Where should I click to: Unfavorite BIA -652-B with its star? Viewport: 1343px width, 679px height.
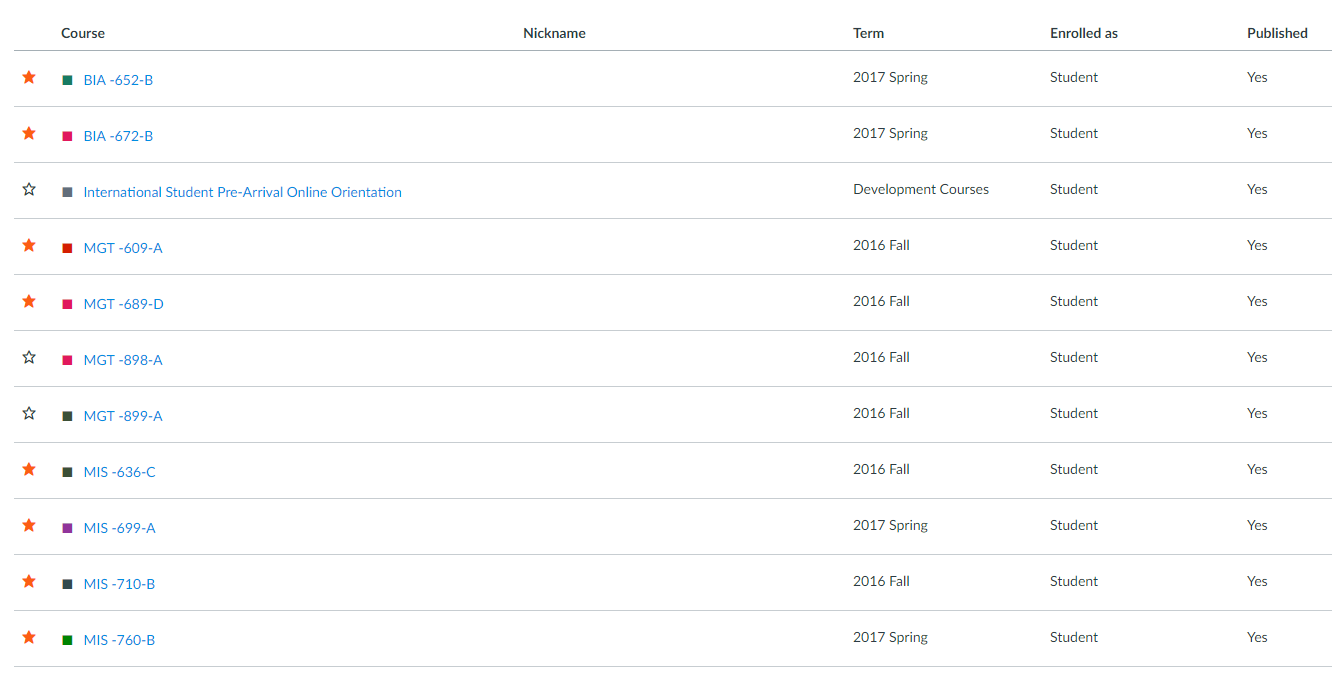point(29,77)
